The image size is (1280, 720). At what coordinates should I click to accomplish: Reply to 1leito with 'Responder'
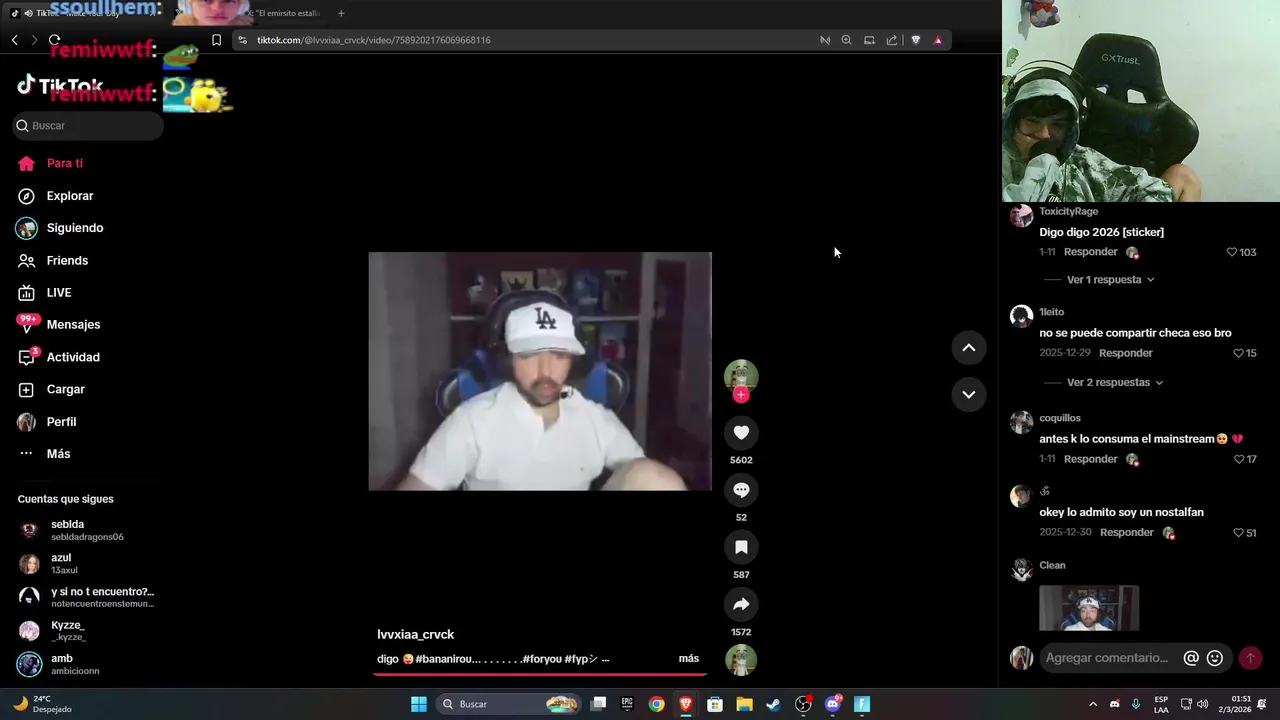pos(1126,353)
